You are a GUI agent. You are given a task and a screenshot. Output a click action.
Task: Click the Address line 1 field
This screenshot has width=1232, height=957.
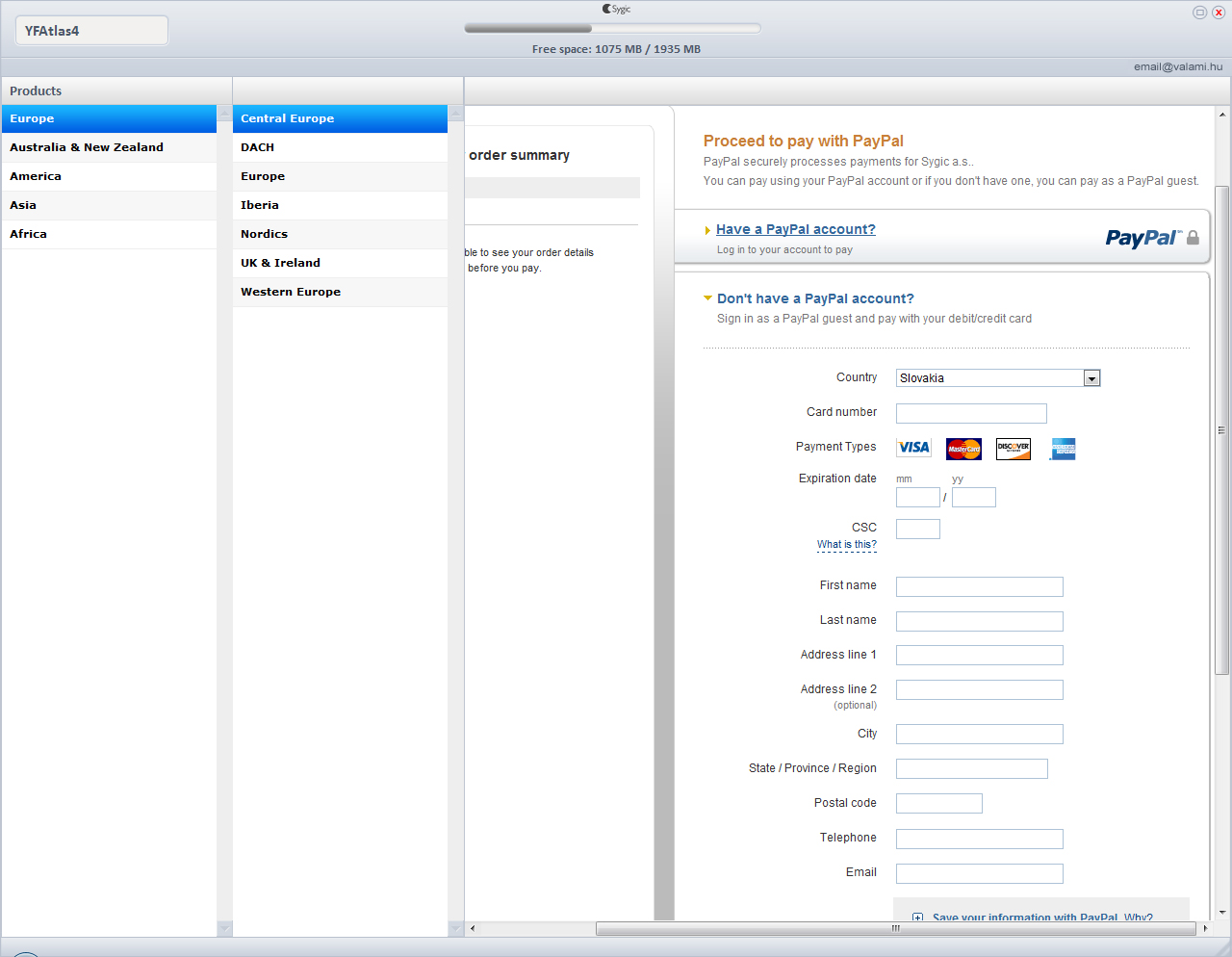pyautogui.click(x=980, y=656)
